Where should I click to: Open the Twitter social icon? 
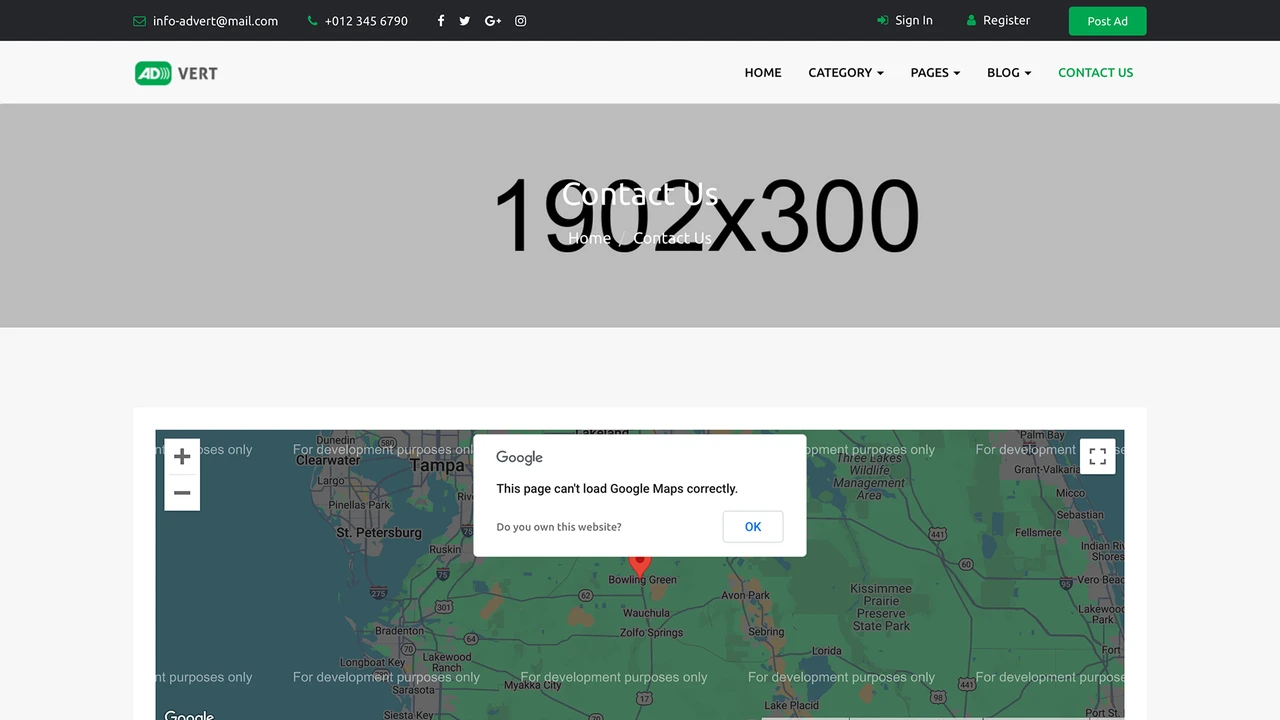point(465,21)
